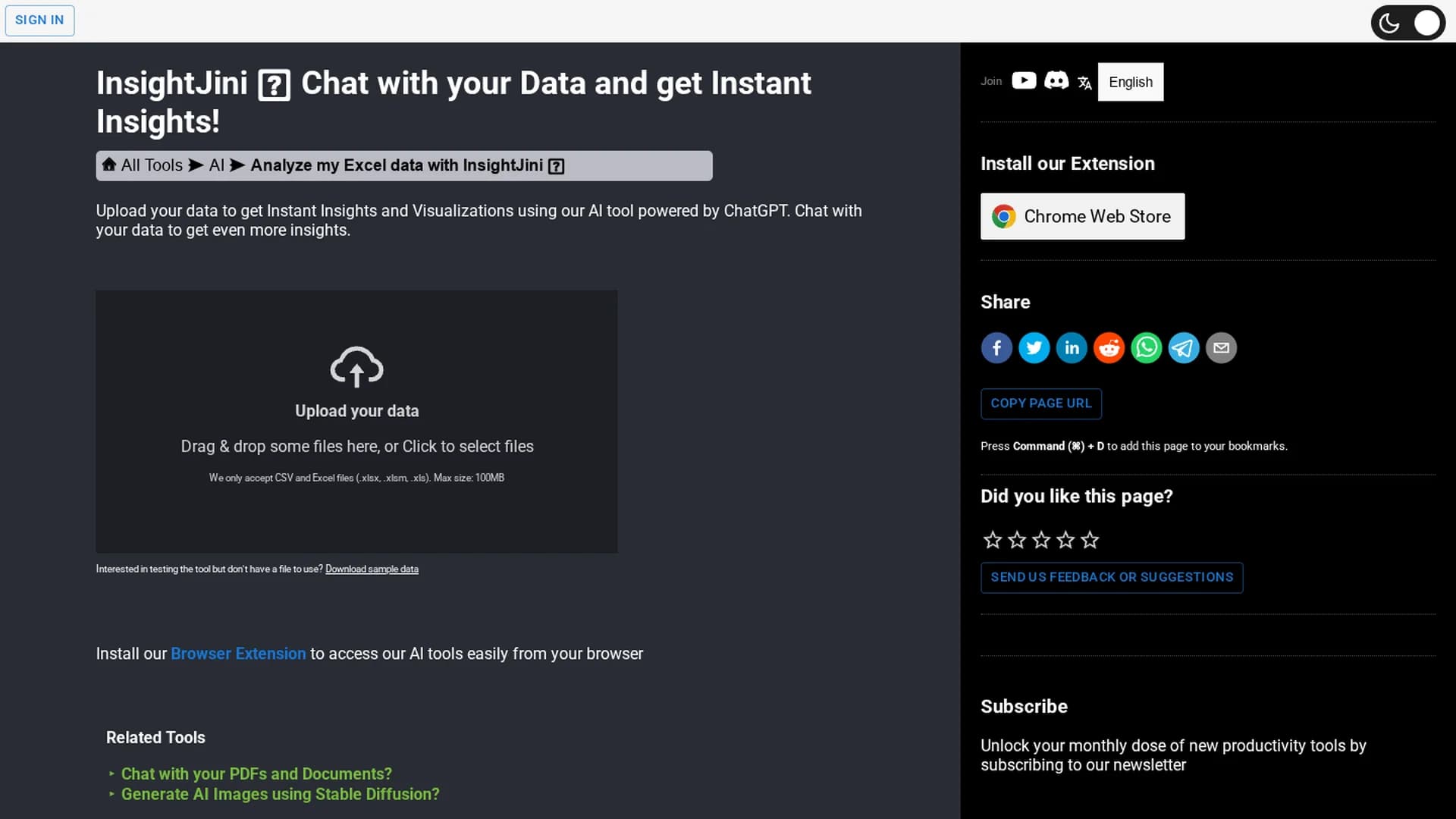Click the 'Share' heading
Viewport: 1456px width, 819px height.
tap(1005, 302)
